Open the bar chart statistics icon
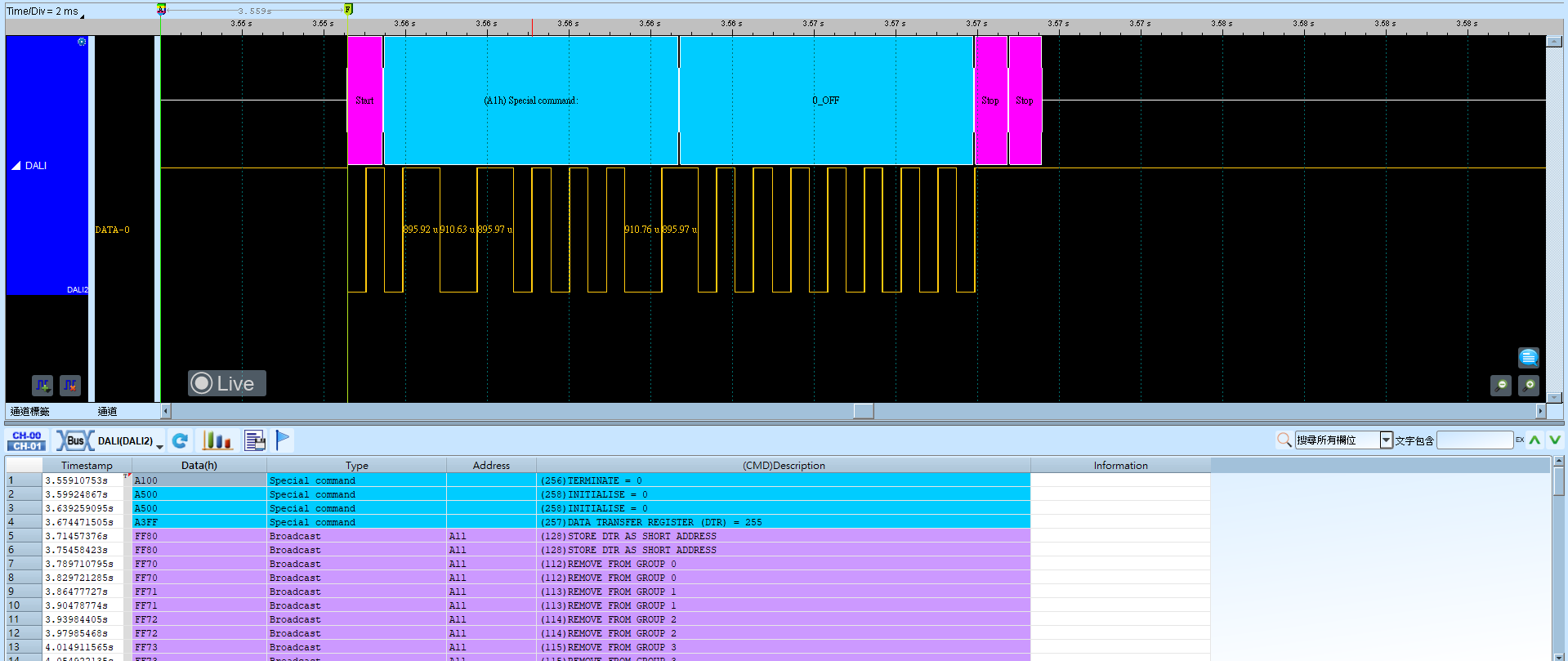This screenshot has width=1568, height=661. (217, 441)
